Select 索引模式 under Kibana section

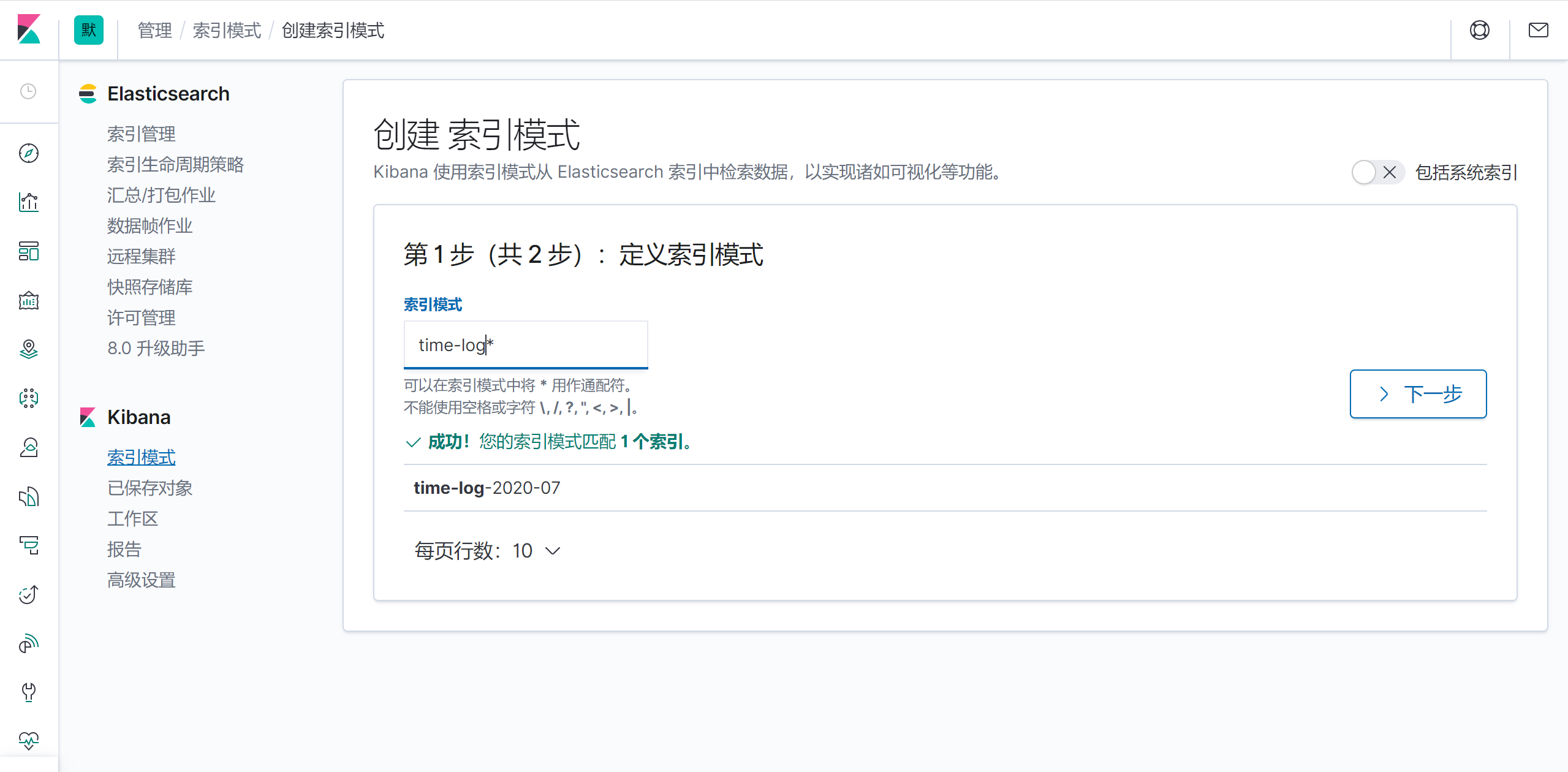pos(142,457)
